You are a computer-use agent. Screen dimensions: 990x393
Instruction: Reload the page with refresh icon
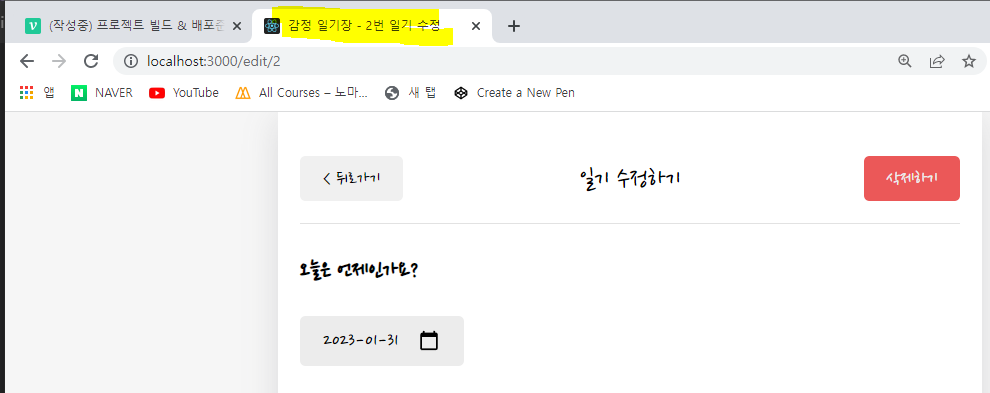(92, 61)
